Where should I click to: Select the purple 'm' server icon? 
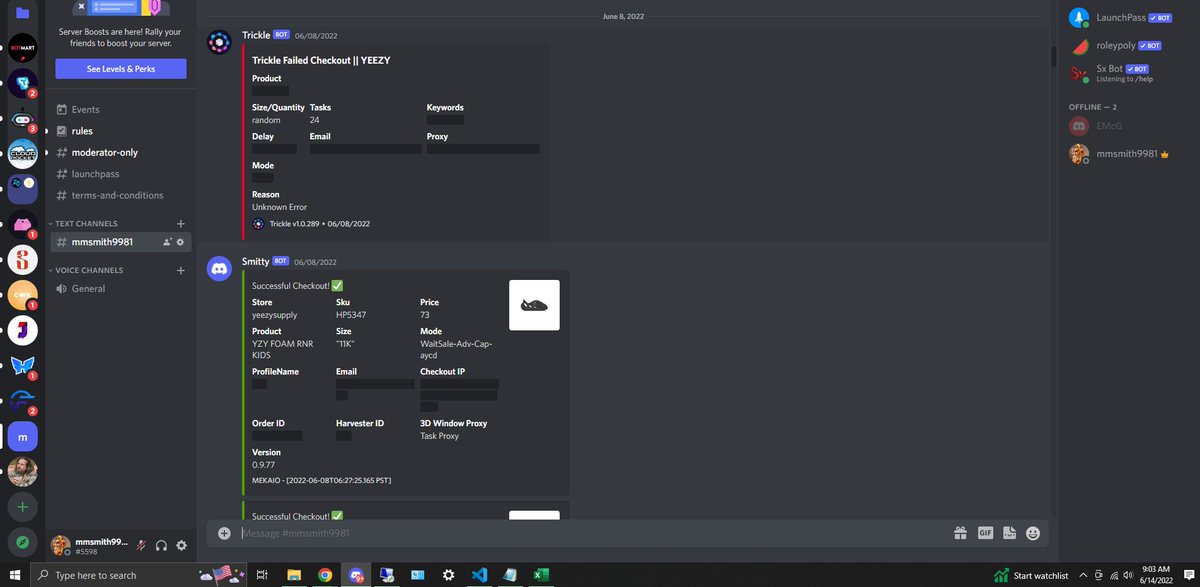[x=22, y=437]
